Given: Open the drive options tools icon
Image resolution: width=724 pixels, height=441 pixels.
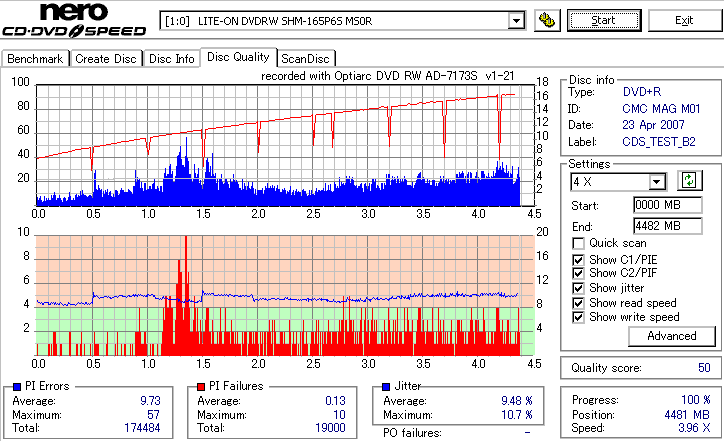Looking at the screenshot, I should pyautogui.click(x=547, y=21).
